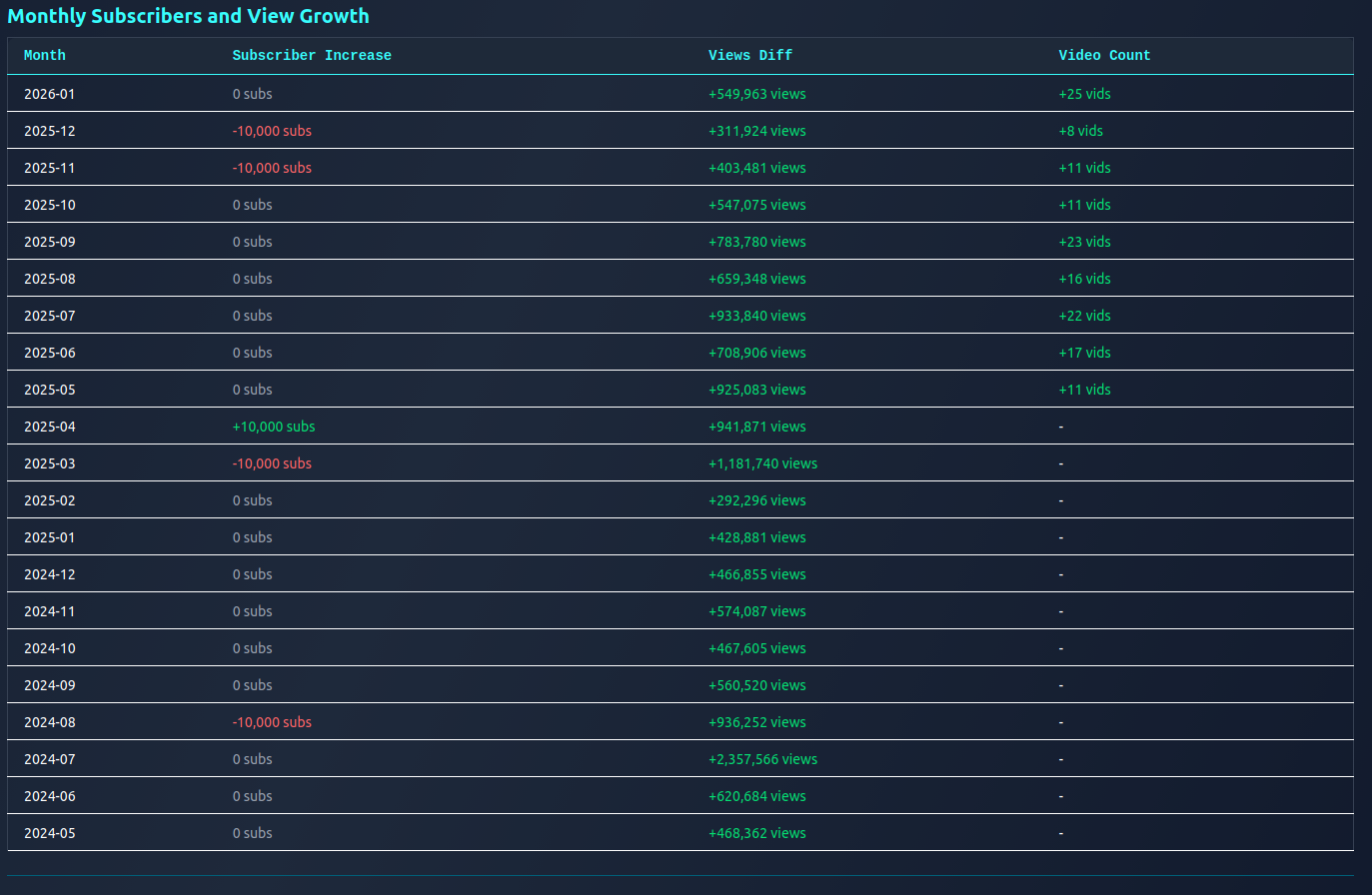Click the +17 vids value
1372x895 pixels.
(x=1085, y=353)
